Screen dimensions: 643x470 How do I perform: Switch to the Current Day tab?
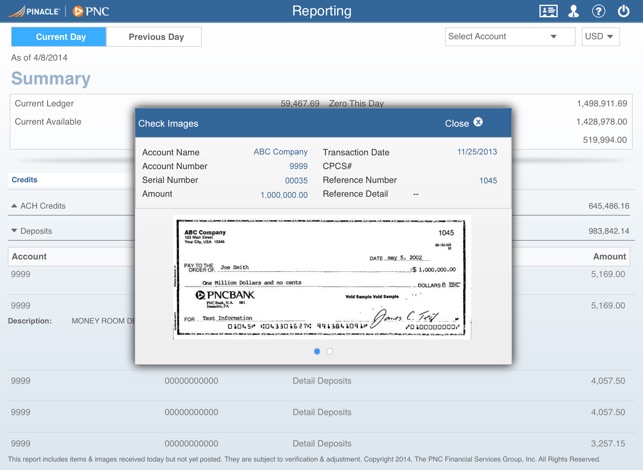[x=59, y=37]
